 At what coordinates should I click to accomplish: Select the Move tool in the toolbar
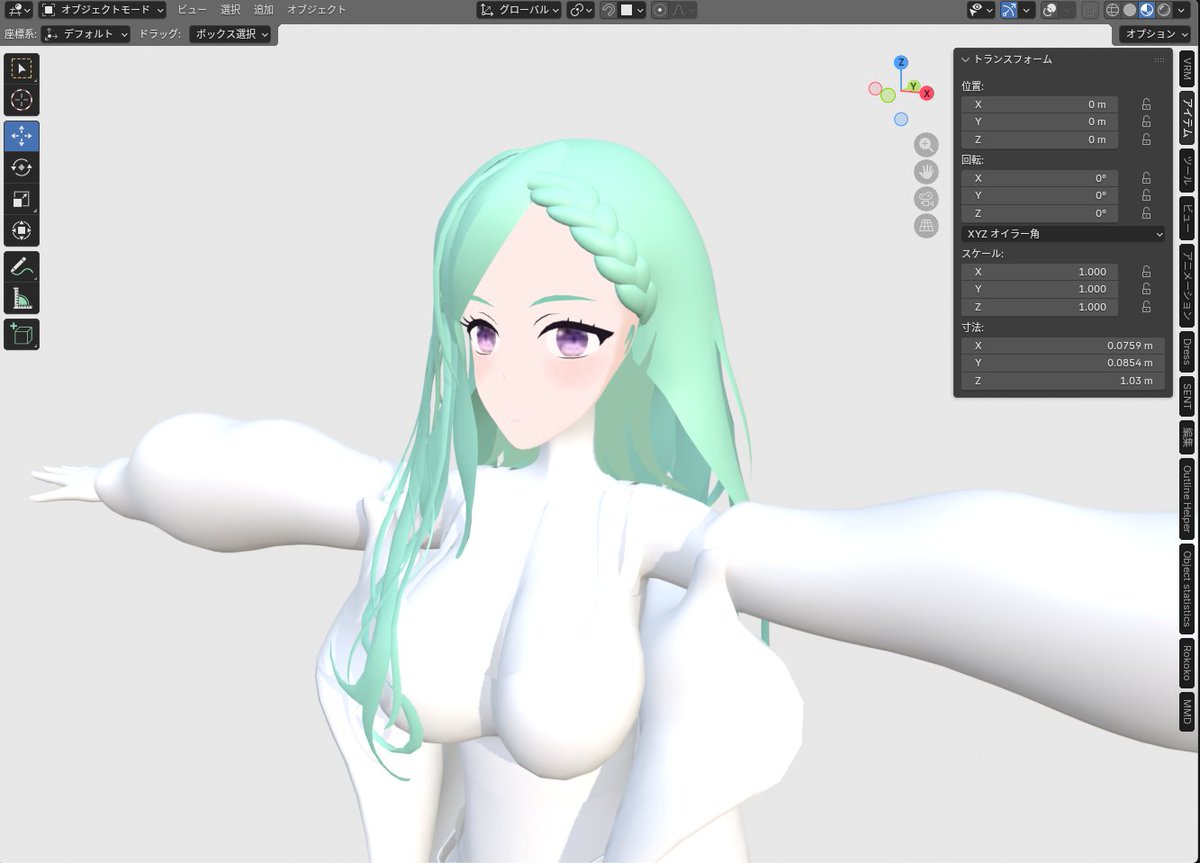23,137
